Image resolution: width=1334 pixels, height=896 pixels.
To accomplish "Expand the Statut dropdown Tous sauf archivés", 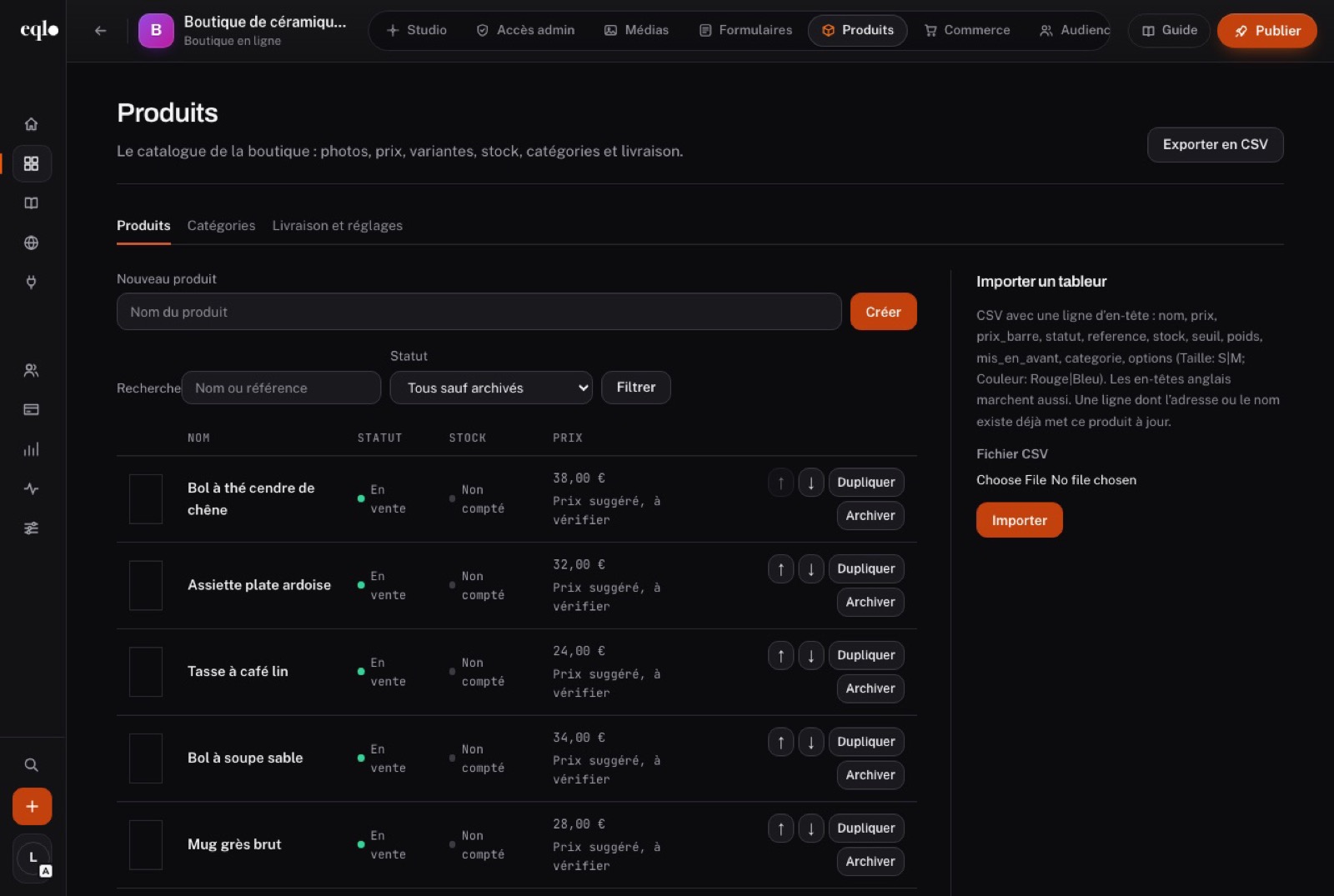I will click(x=491, y=388).
